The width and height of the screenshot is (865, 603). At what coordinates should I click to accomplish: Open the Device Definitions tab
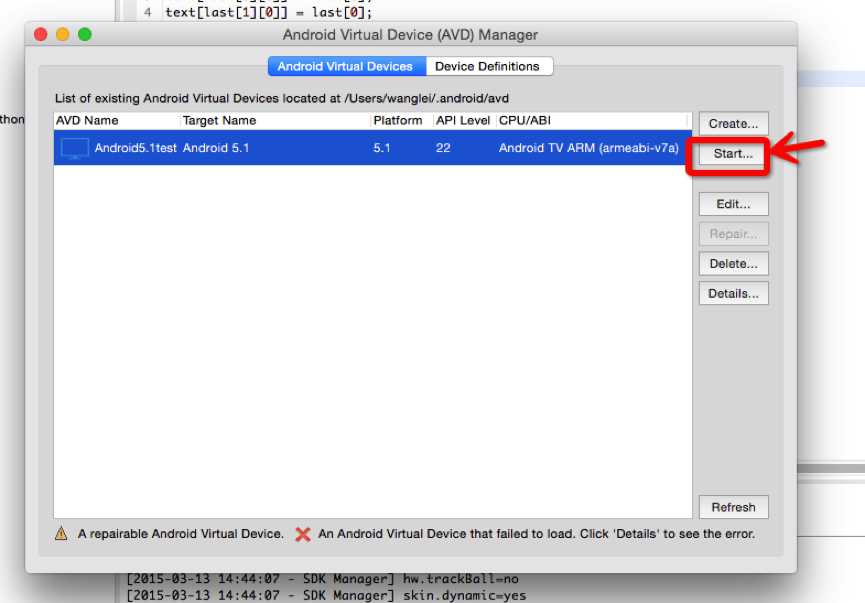pos(488,66)
